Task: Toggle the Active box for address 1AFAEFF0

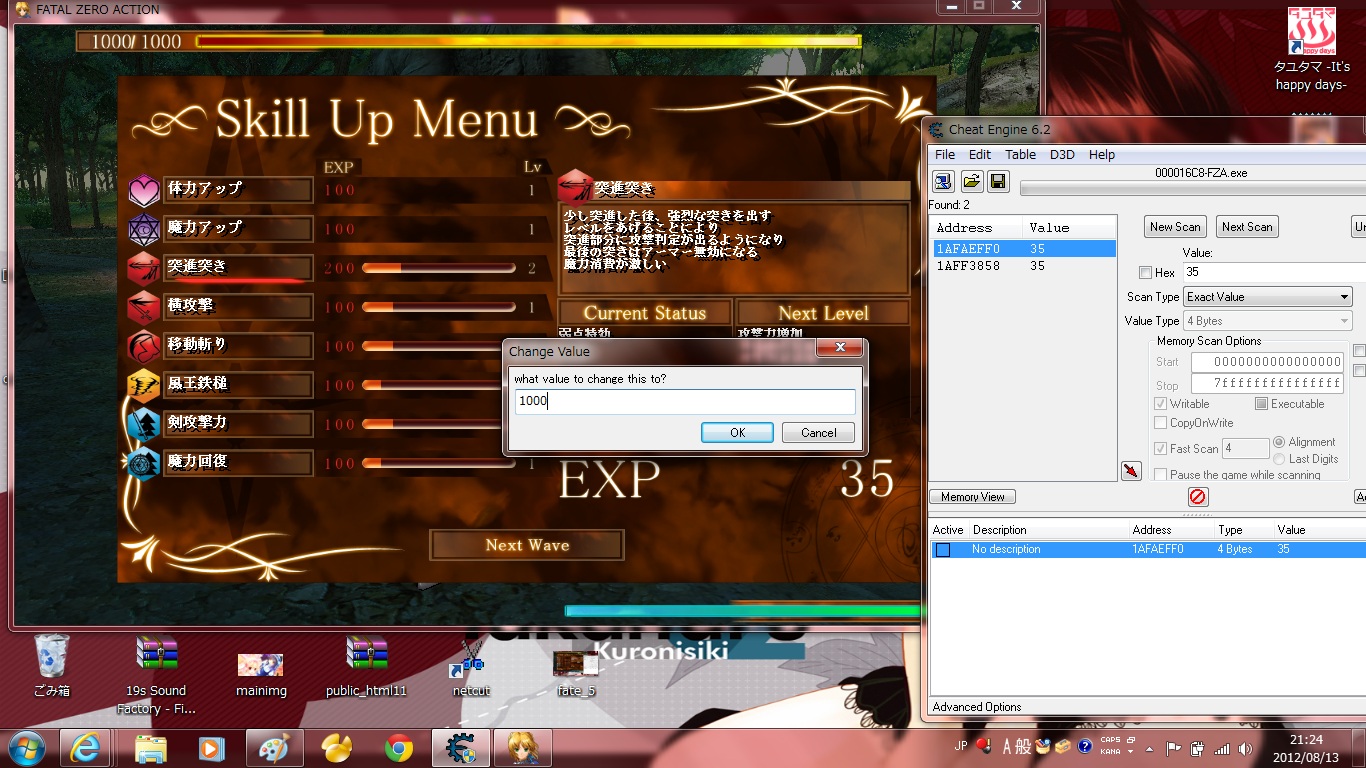Action: 943,550
